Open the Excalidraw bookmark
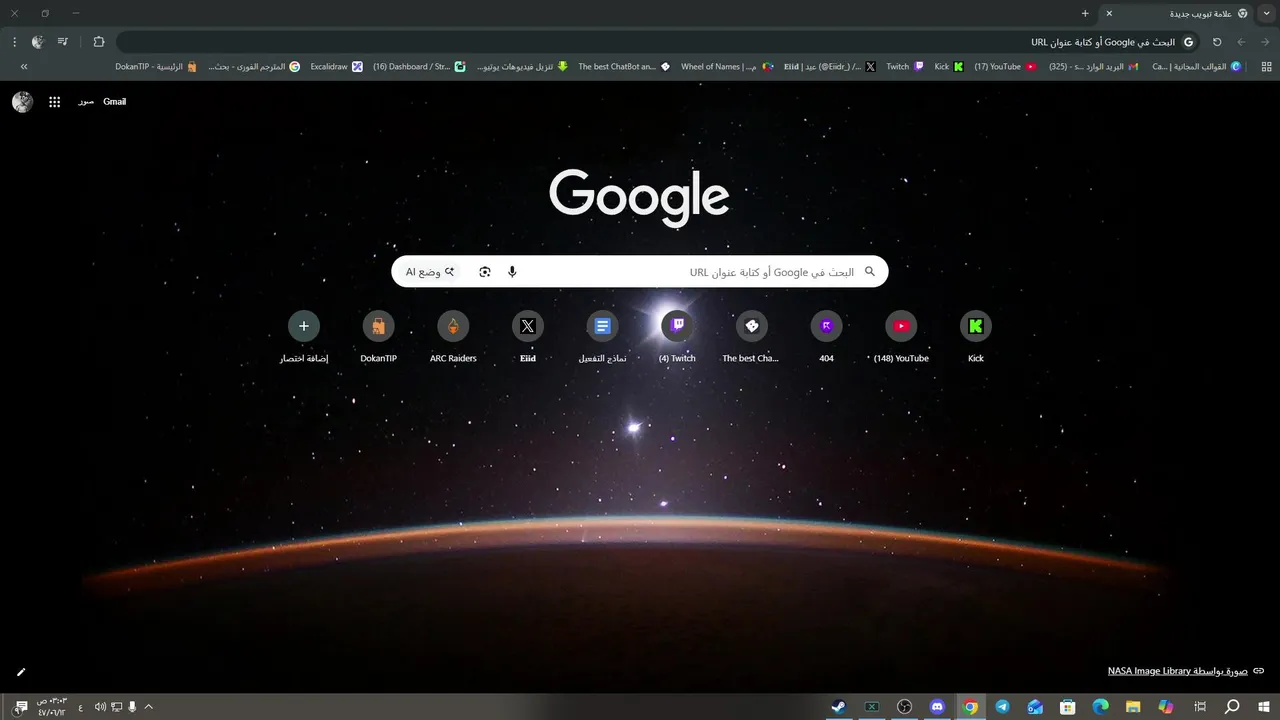1280x720 pixels. point(336,67)
